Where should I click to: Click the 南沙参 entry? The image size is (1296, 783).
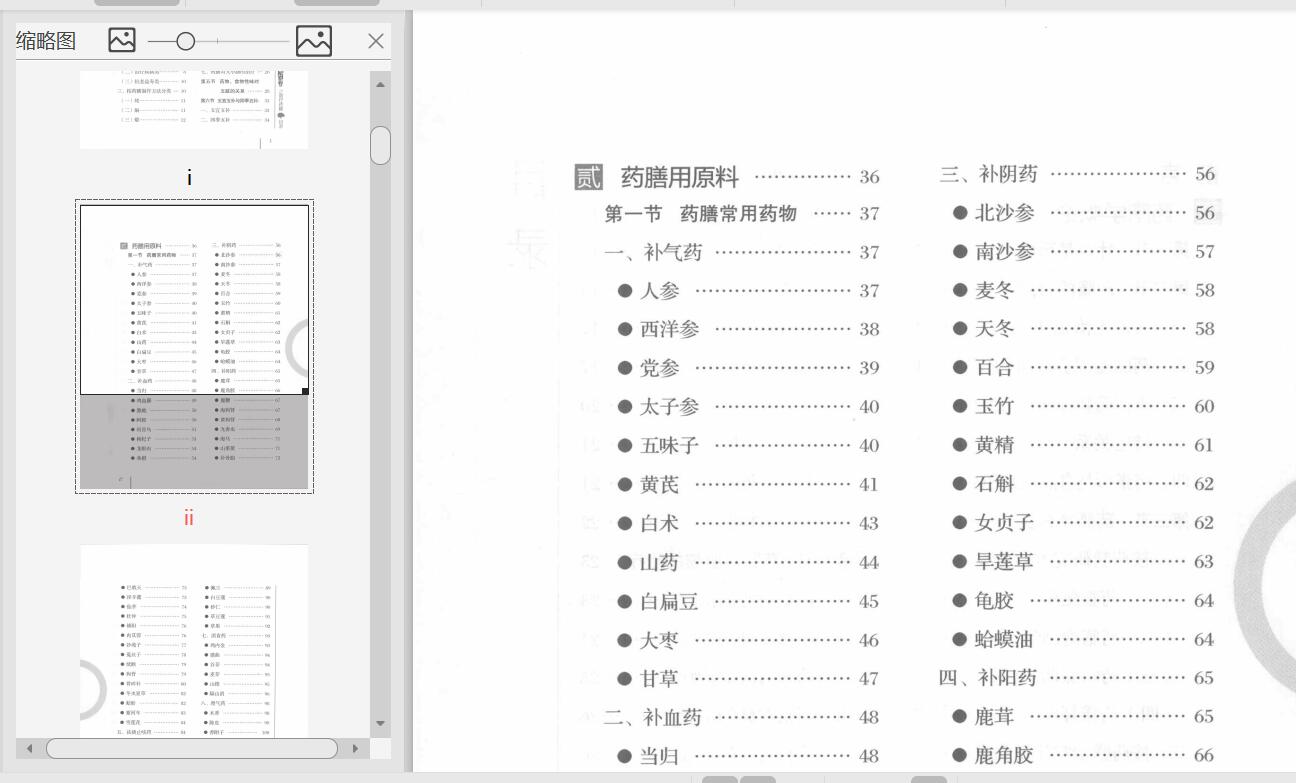[1084, 251]
